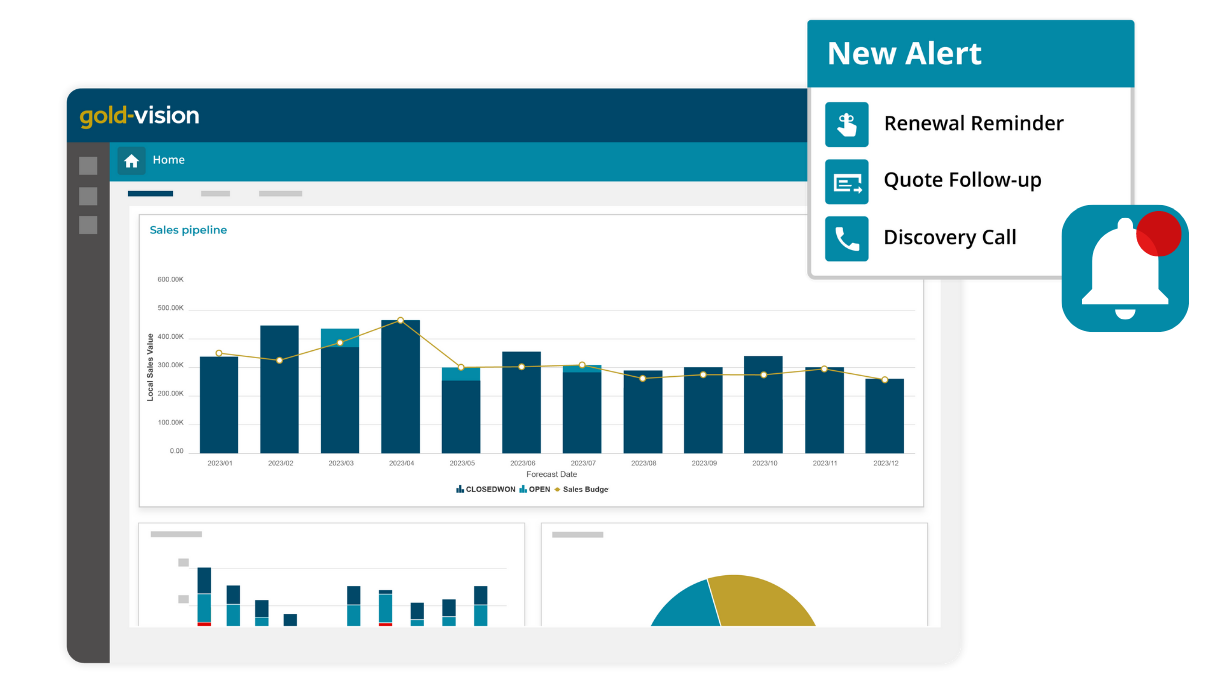Click the CLOSEDWON legend label
The height and width of the screenshot is (696, 1224).
490,489
